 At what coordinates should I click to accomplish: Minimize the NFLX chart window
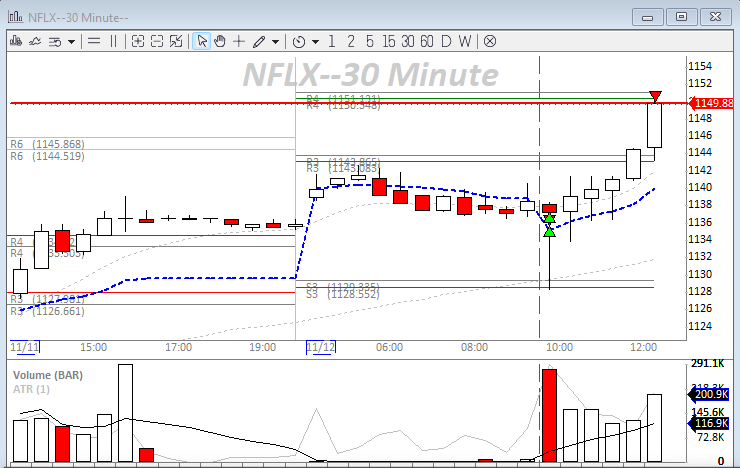(x=648, y=17)
